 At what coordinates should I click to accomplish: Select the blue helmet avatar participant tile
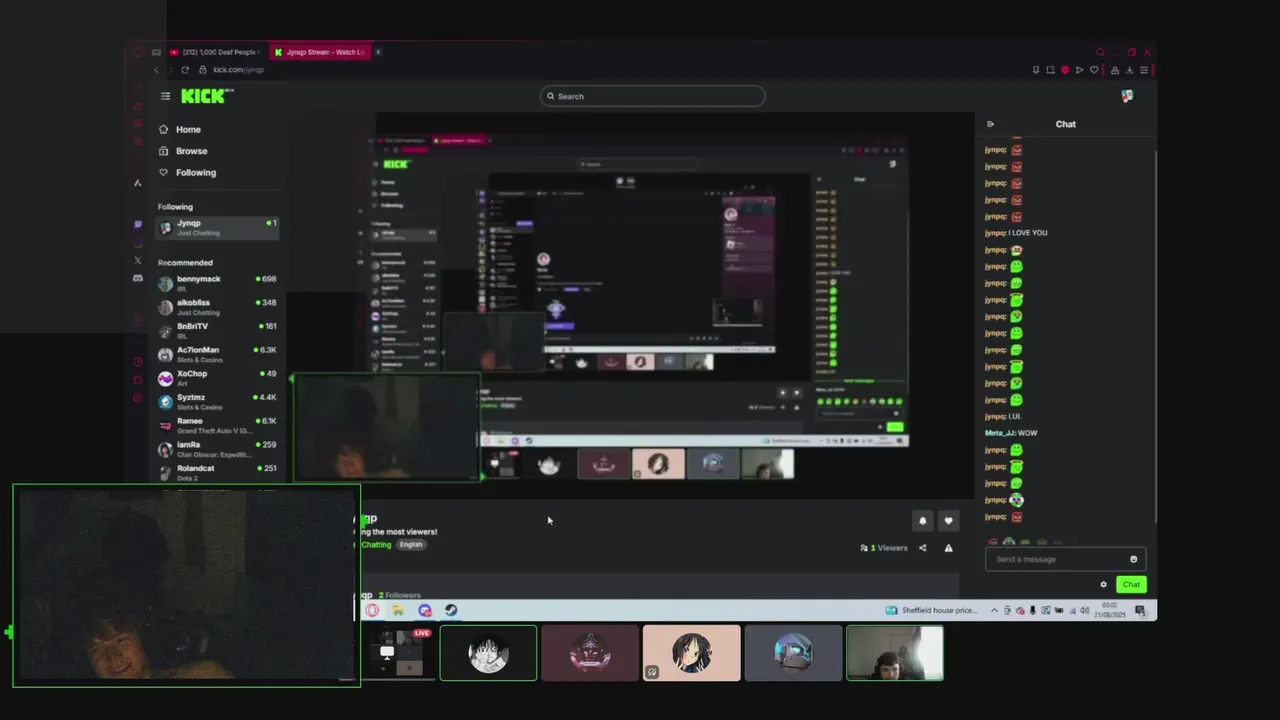pos(793,653)
